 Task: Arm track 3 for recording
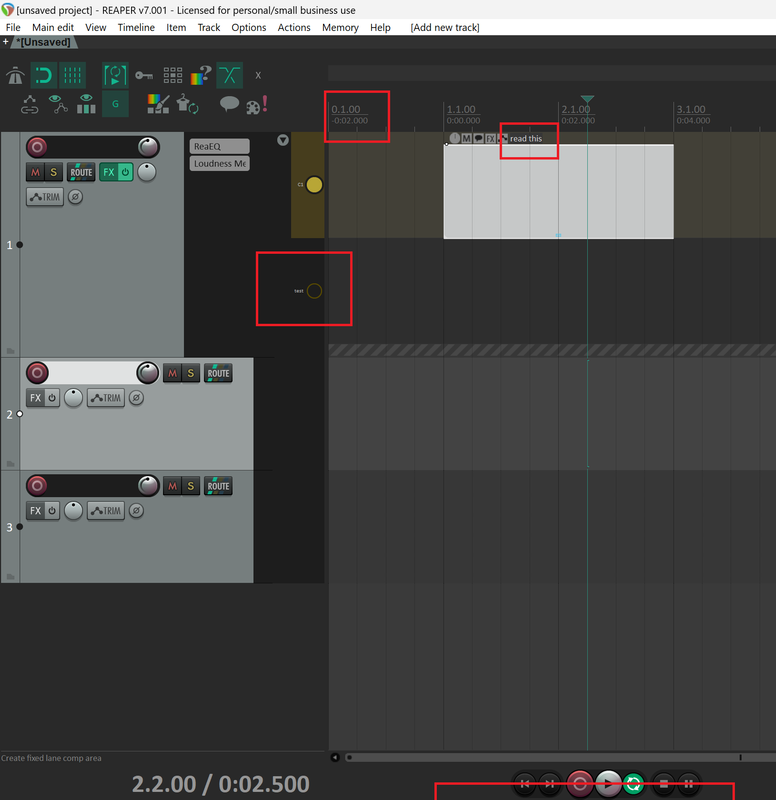37,486
